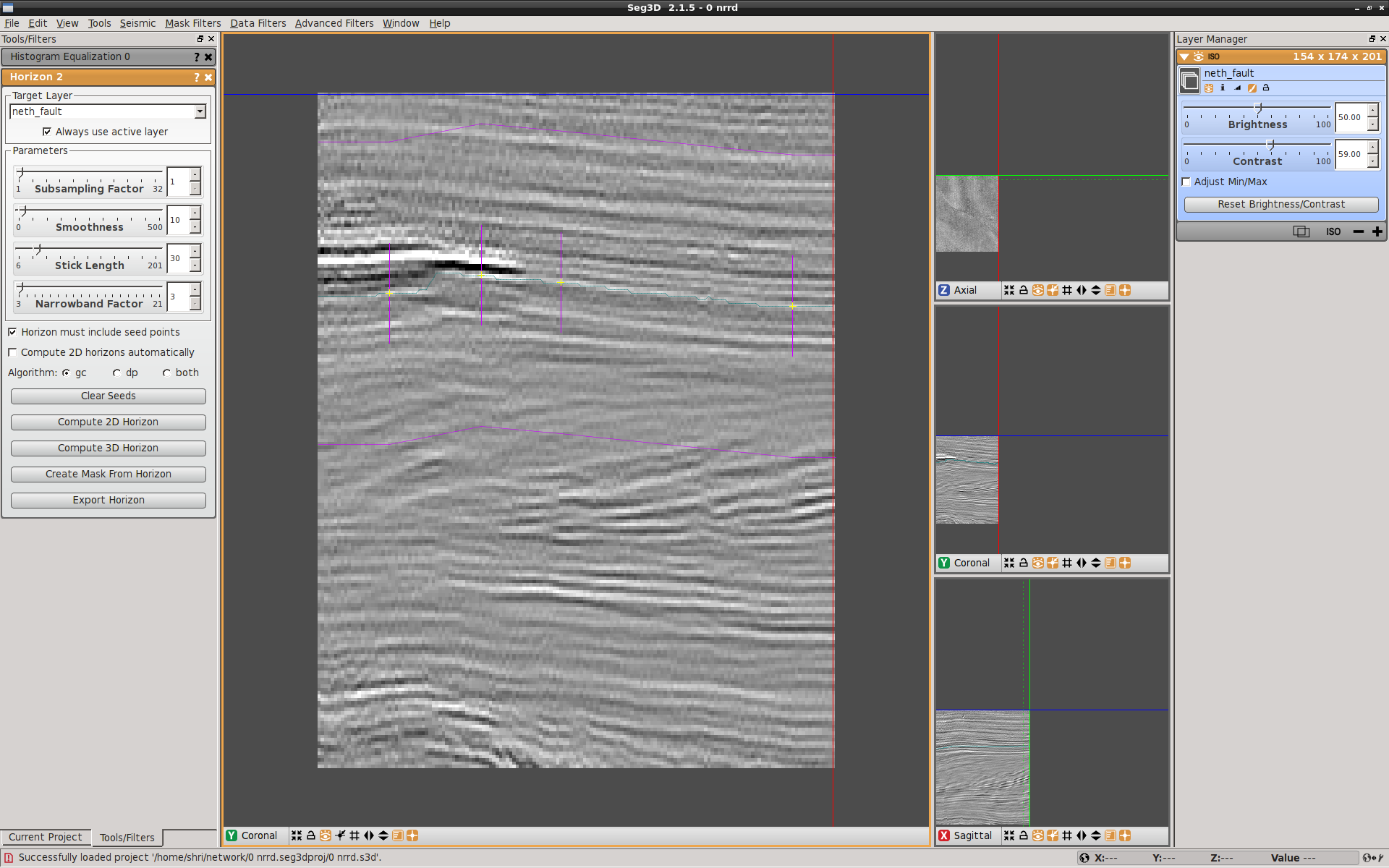Switch to the Current Project tab

coord(46,837)
